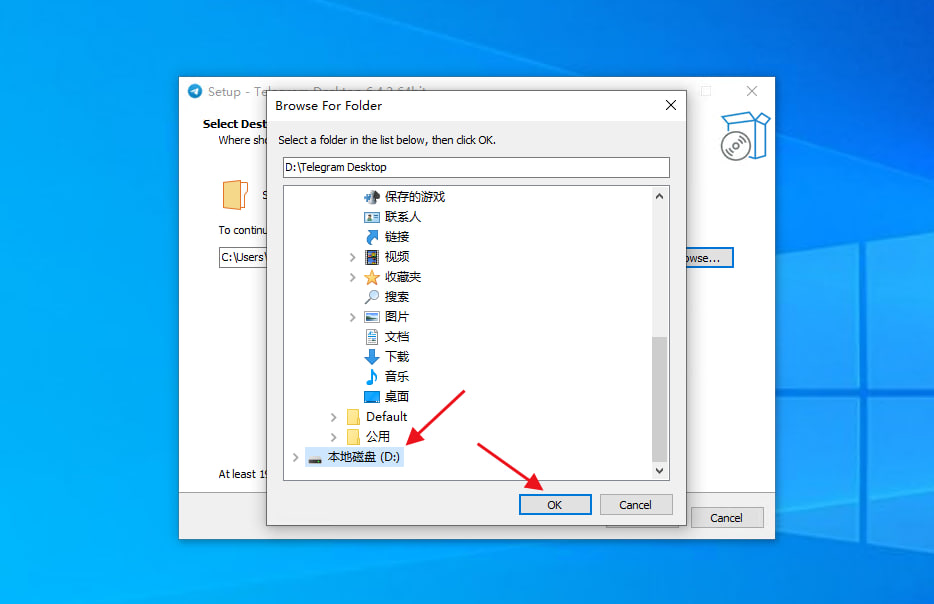Expand the 收藏夹 tree node

click(352, 277)
